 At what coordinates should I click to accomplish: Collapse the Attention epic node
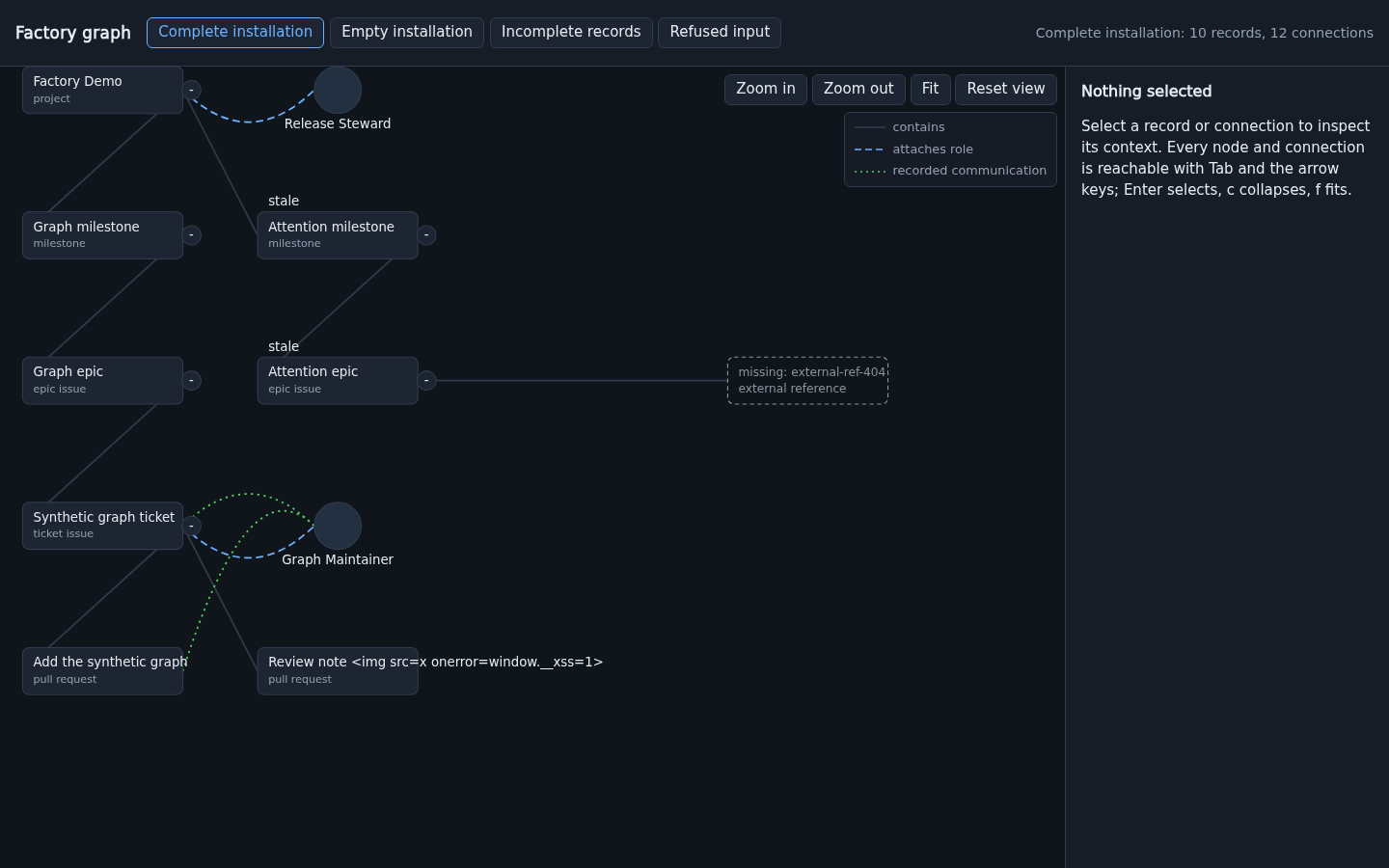426,381
